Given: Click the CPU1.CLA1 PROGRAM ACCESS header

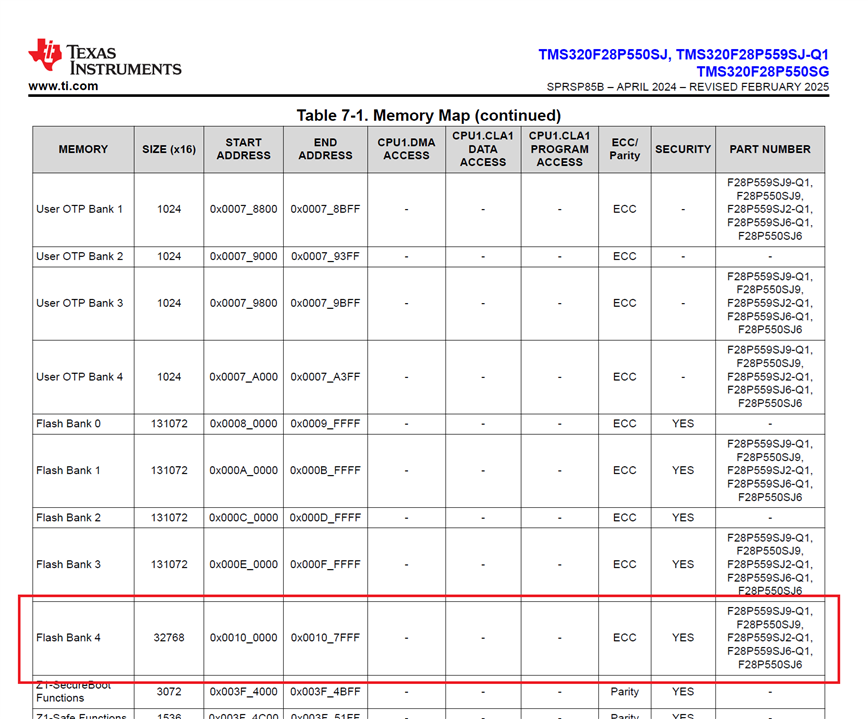Looking at the screenshot, I should point(559,149).
